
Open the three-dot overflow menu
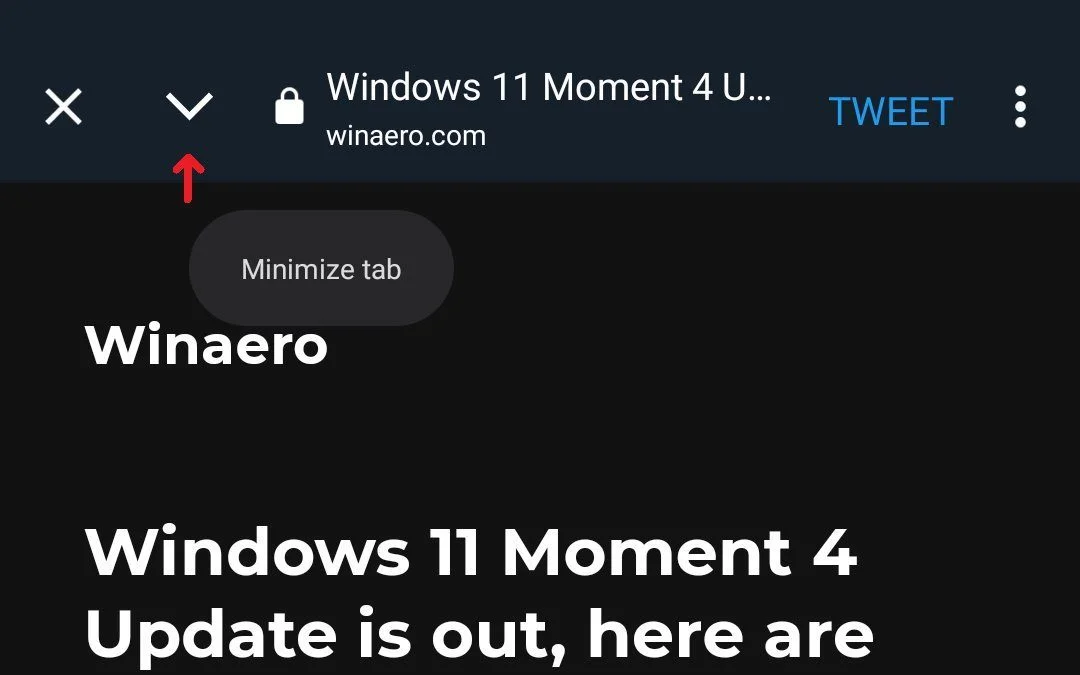pyautogui.click(x=1020, y=107)
